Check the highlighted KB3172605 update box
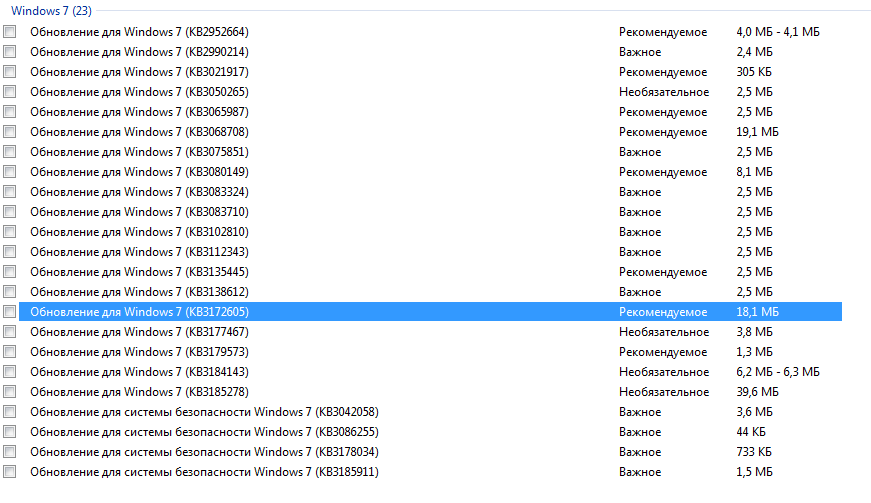 [x=9, y=311]
